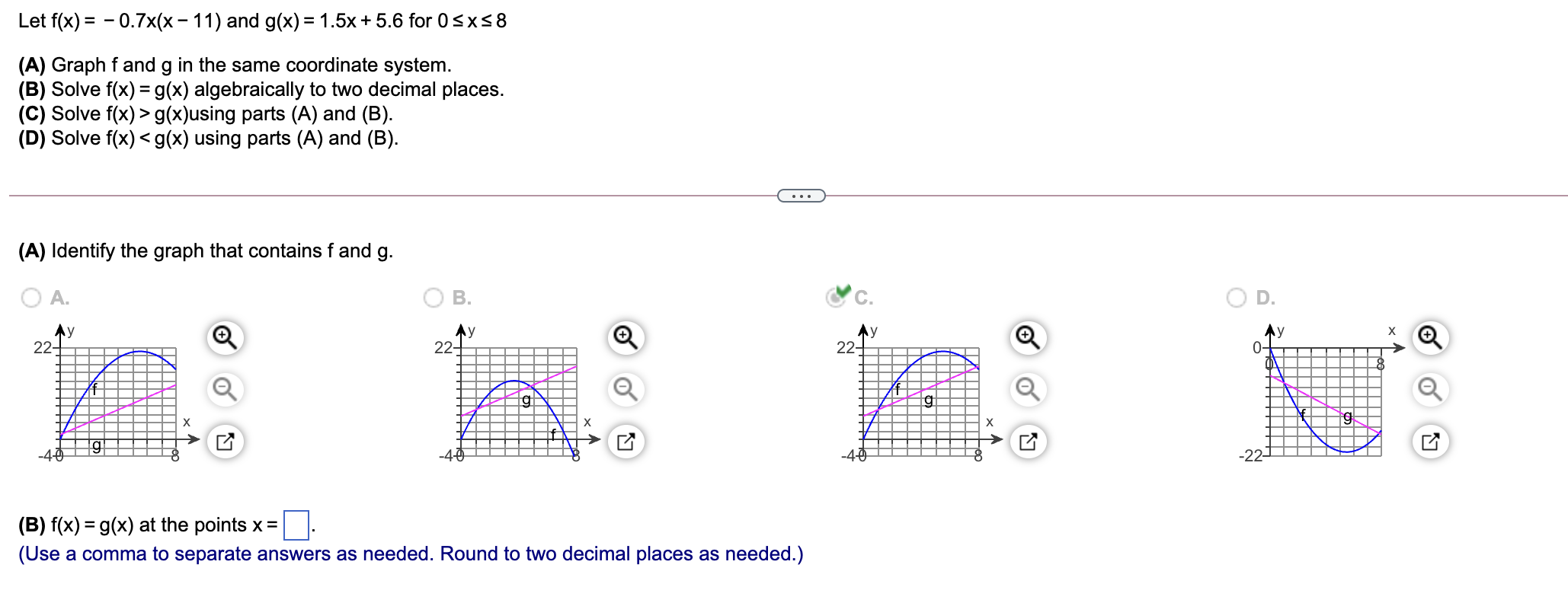
Task: Click the ellipsis divider to expand options
Action: pos(800,196)
